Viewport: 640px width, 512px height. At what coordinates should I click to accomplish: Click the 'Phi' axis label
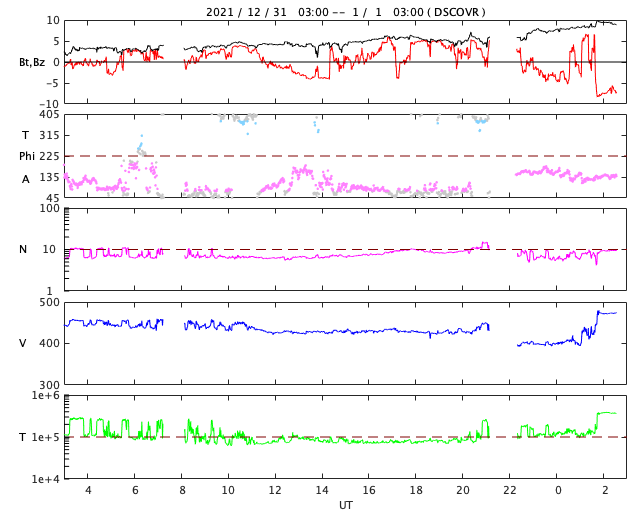(x=27, y=156)
